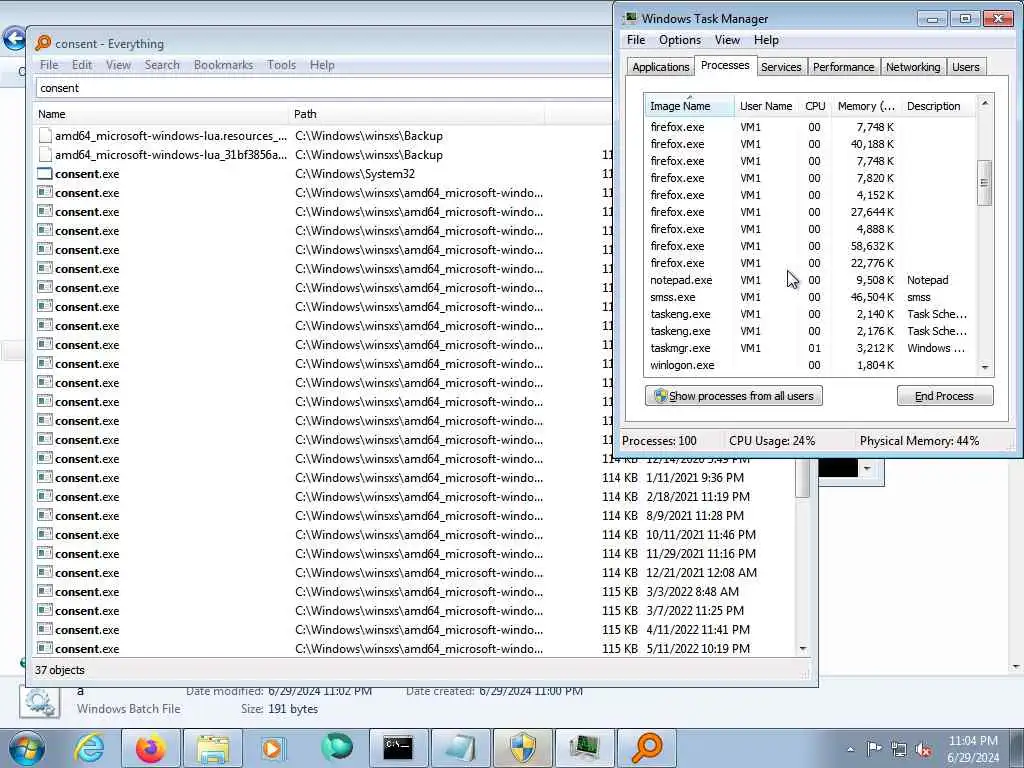Sort processes by Description column
Screen dimensions: 1024x768
(x=938, y=106)
